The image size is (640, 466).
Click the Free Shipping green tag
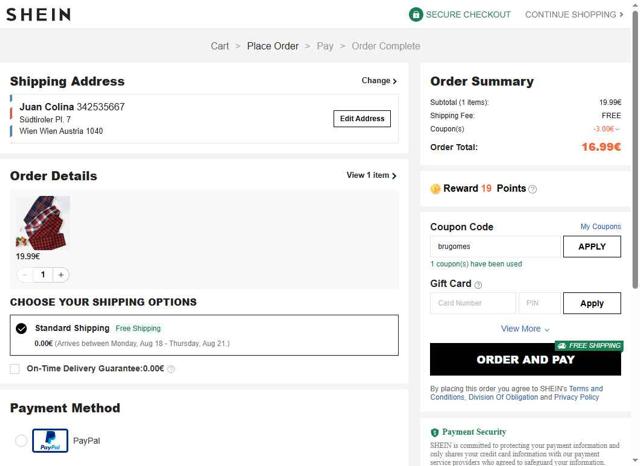(x=138, y=328)
